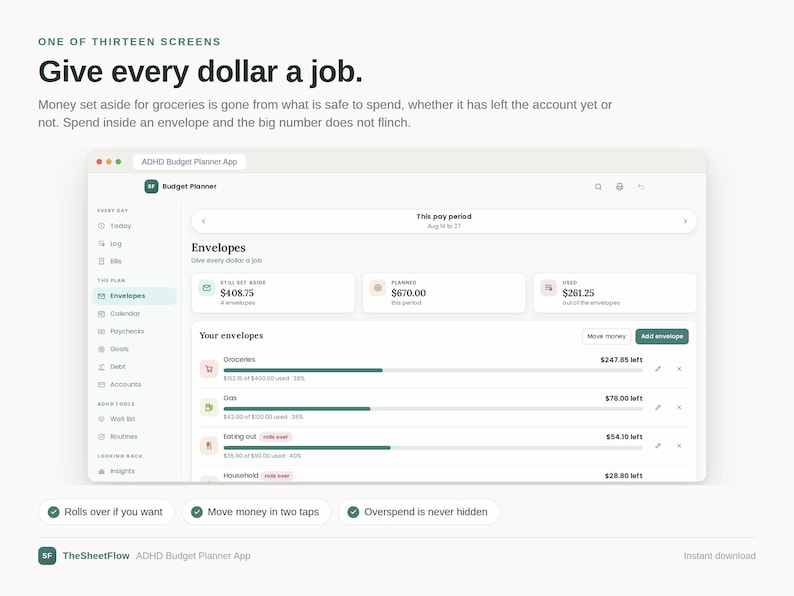The width and height of the screenshot is (794, 596).
Task: Click the $670.00 planned amount
Action: pos(409,293)
